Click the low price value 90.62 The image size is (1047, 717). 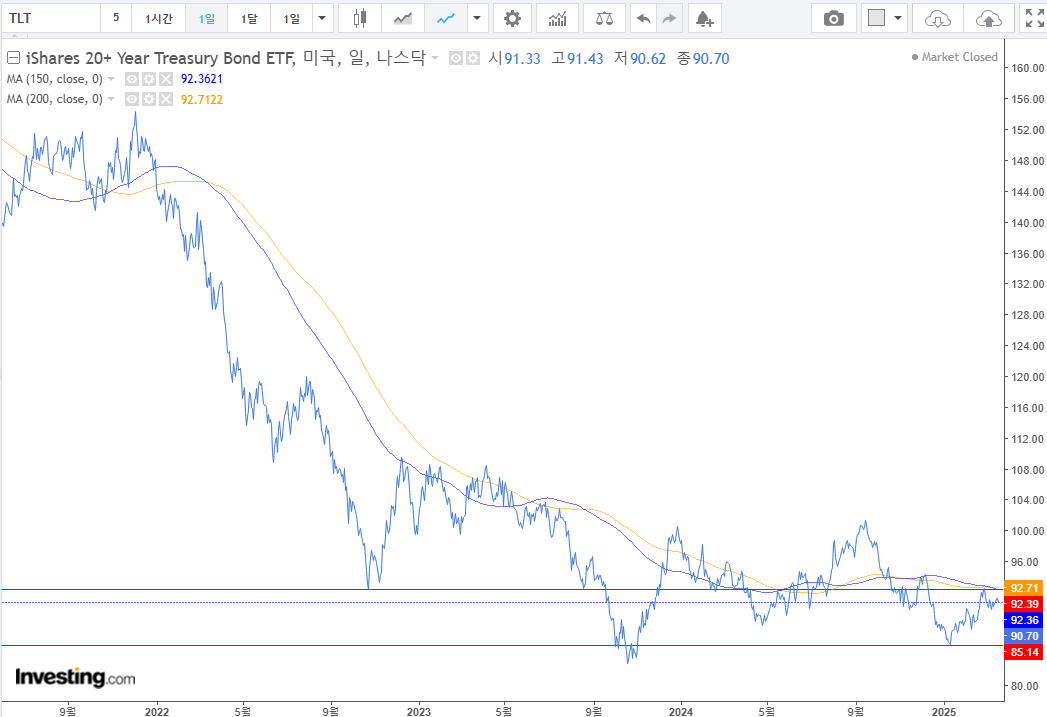648,59
